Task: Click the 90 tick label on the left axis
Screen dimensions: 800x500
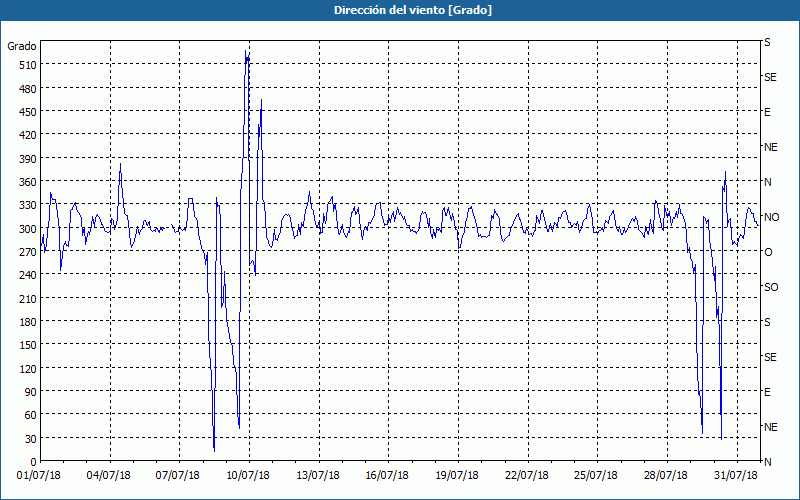Action: point(30,392)
